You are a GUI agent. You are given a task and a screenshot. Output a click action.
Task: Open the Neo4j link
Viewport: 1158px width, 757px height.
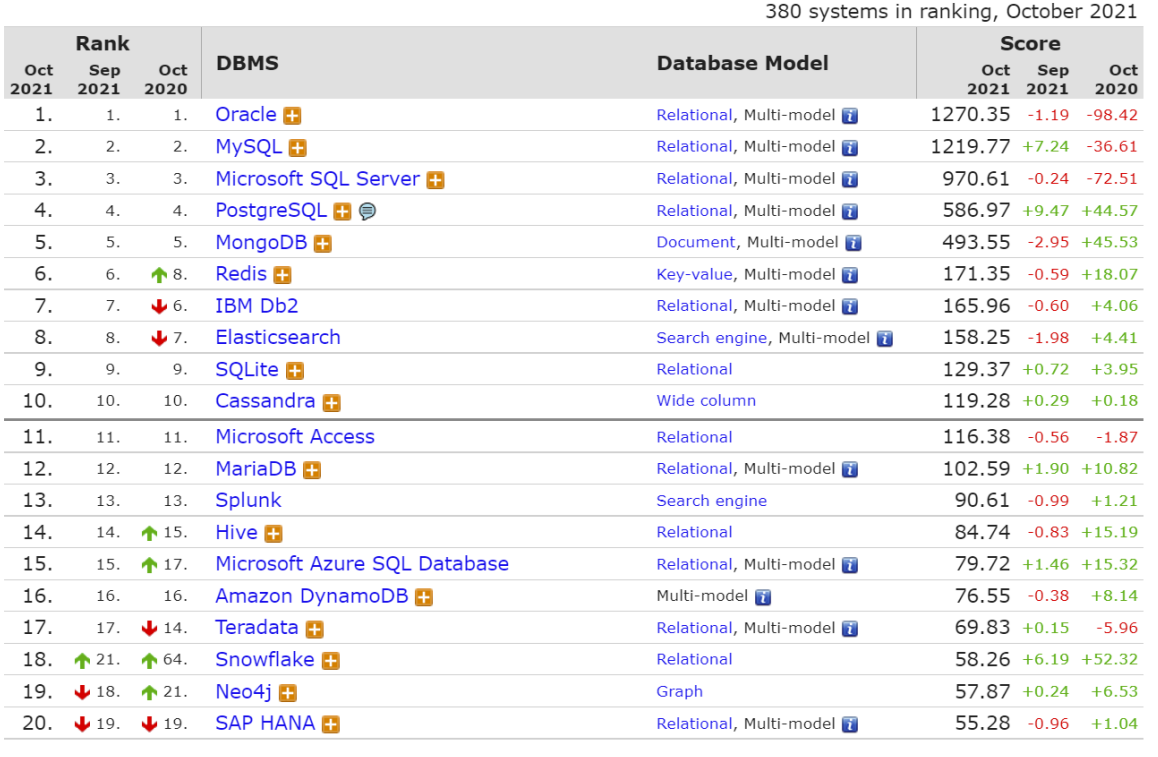244,692
